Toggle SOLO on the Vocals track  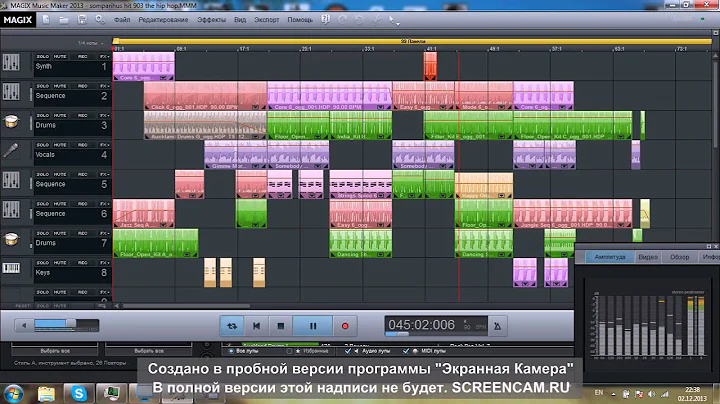[43, 145]
